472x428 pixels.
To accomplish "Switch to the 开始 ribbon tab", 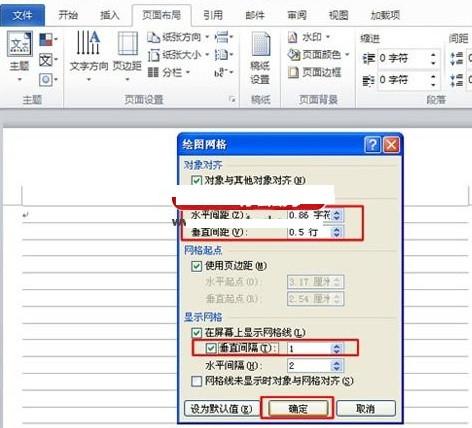I will (x=68, y=15).
